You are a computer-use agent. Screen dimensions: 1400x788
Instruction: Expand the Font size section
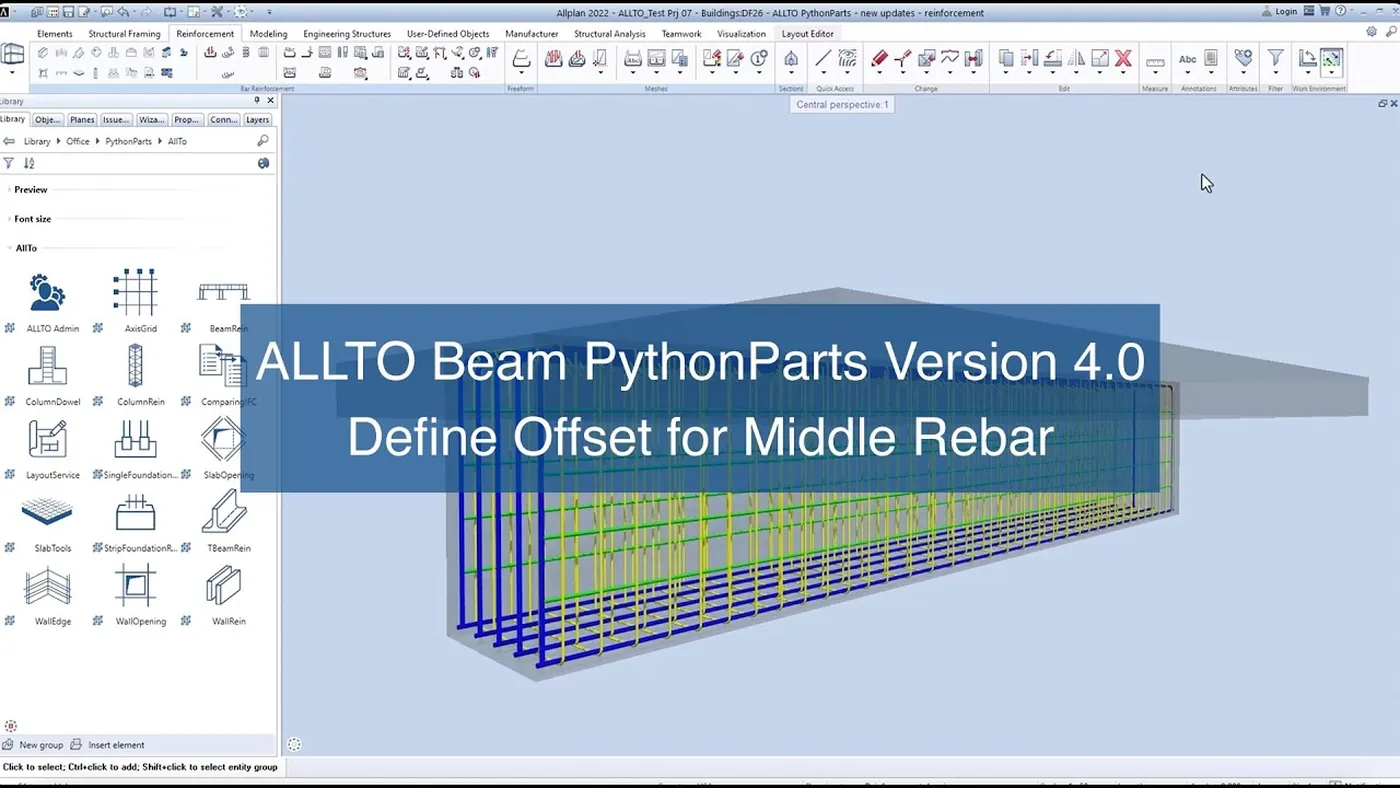pyautogui.click(x=32, y=219)
